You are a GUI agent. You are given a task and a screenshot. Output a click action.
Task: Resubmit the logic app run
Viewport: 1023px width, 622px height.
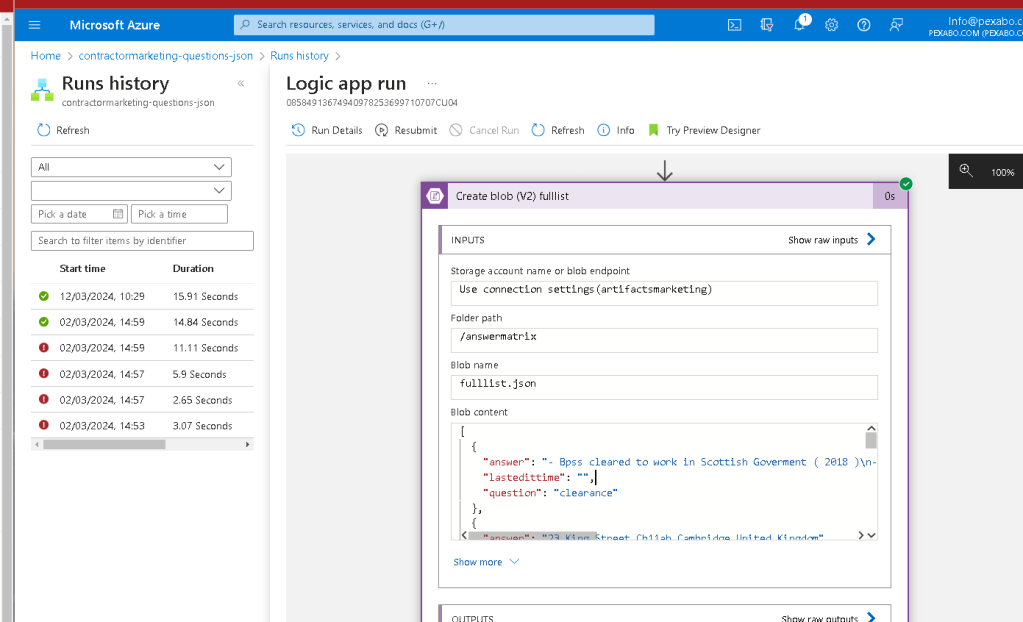tap(406, 130)
